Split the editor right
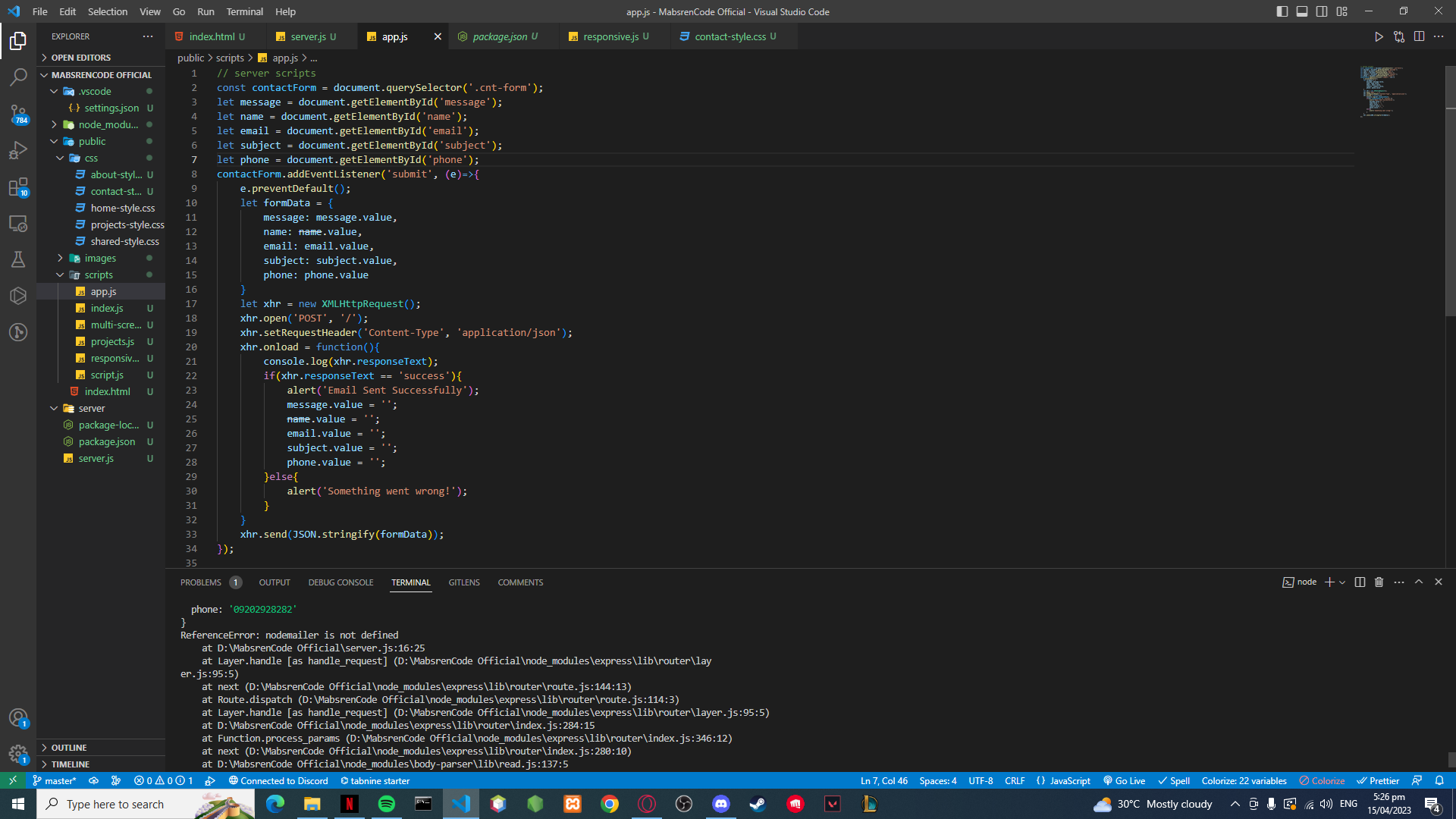This screenshot has height=819, width=1456. tap(1419, 36)
